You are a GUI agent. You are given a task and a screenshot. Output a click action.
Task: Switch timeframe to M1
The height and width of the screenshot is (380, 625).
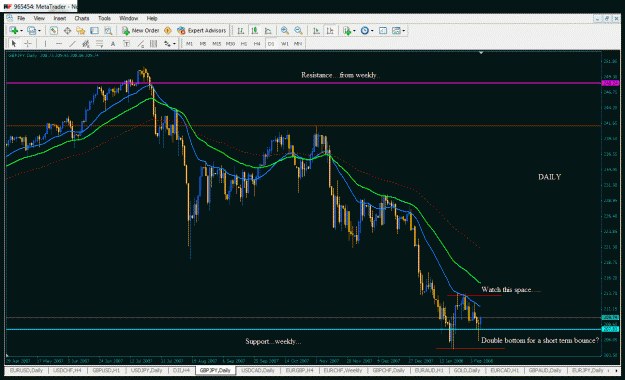pyautogui.click(x=189, y=43)
